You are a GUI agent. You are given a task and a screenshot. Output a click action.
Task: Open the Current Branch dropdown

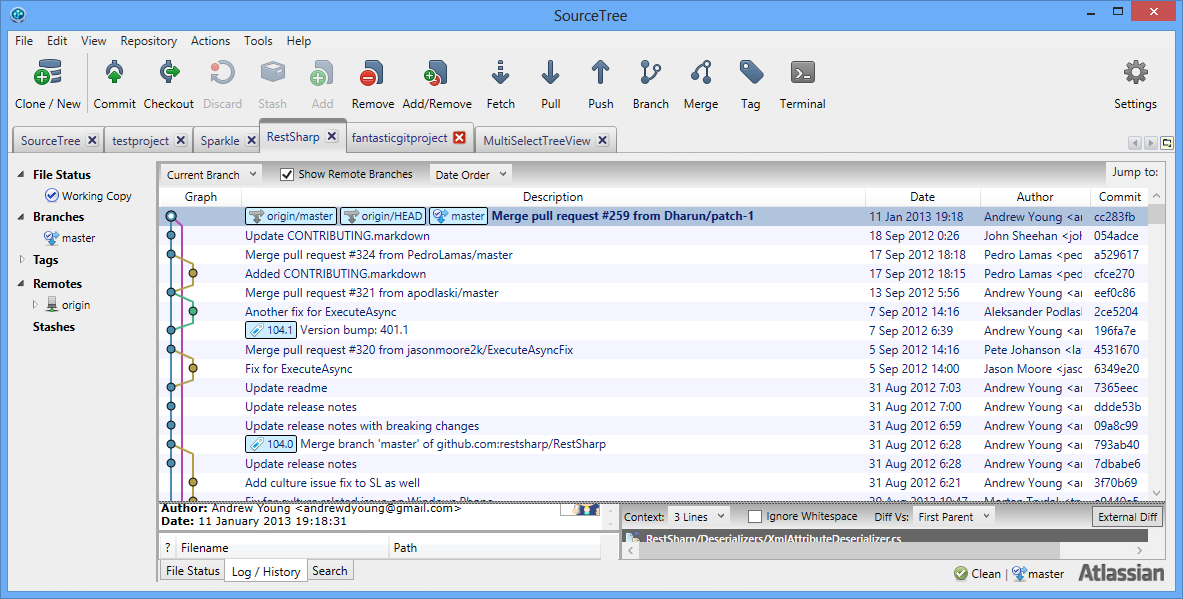211,174
